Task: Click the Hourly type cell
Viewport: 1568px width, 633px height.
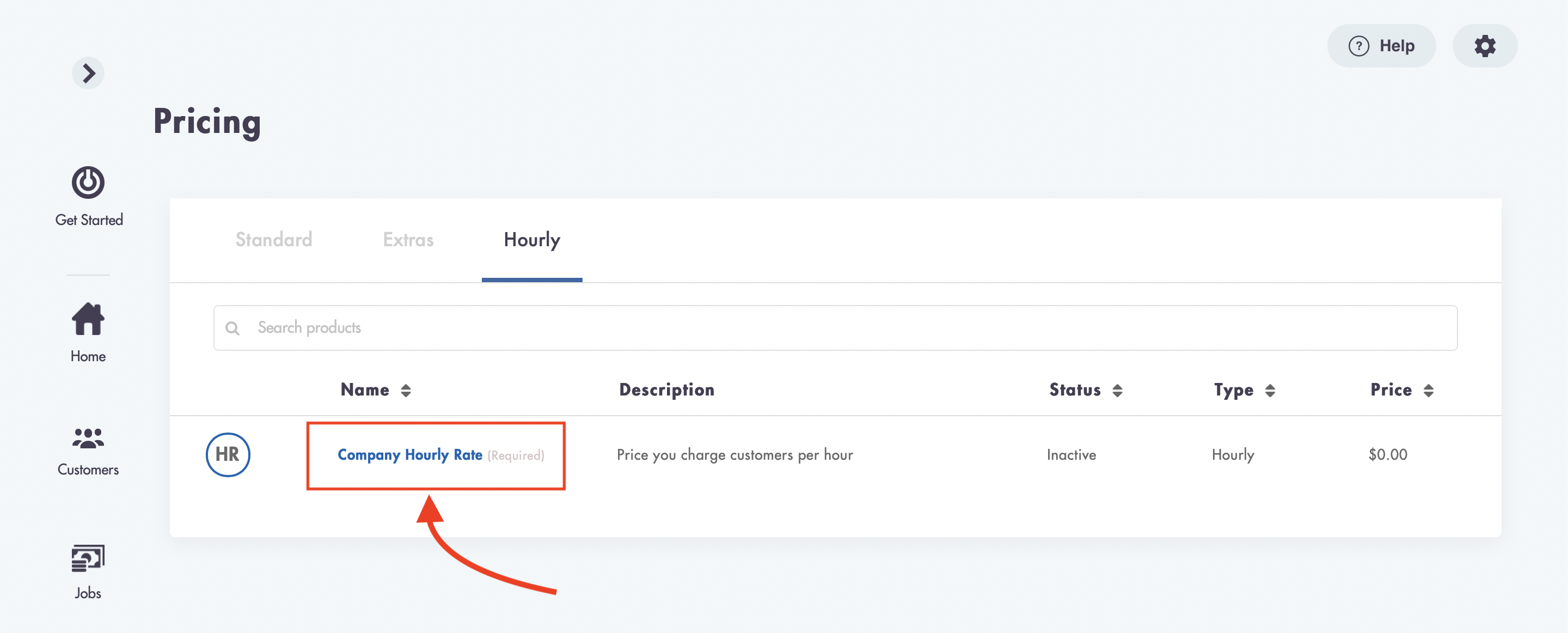Action: pos(1233,455)
